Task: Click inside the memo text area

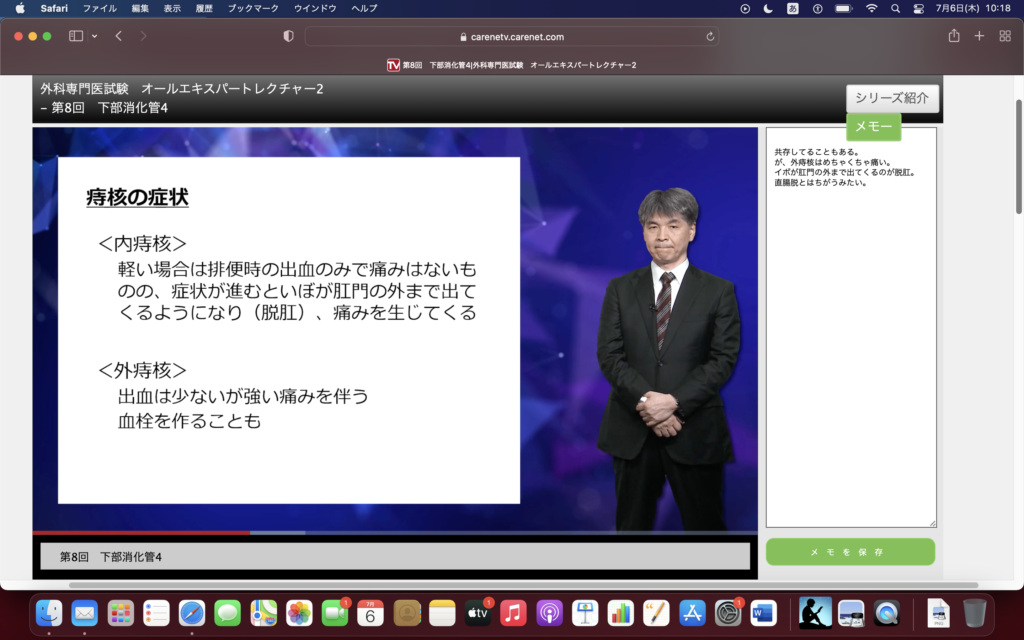Action: (851, 350)
